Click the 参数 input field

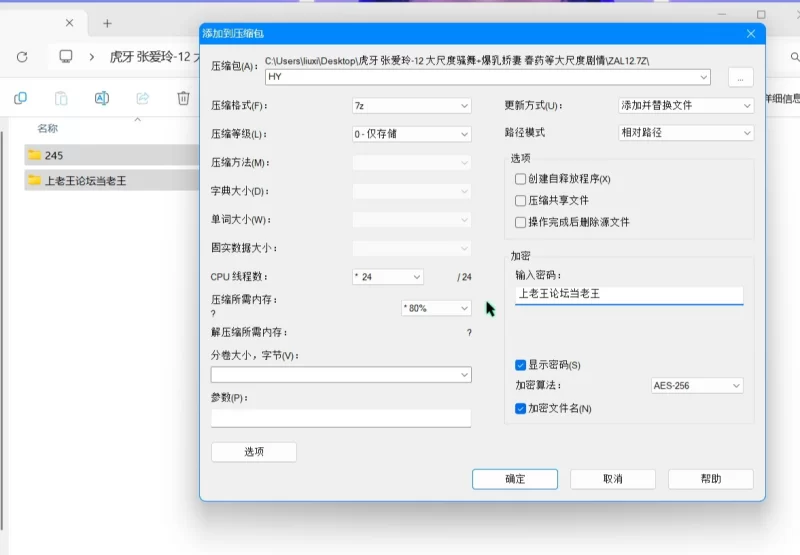(341, 418)
